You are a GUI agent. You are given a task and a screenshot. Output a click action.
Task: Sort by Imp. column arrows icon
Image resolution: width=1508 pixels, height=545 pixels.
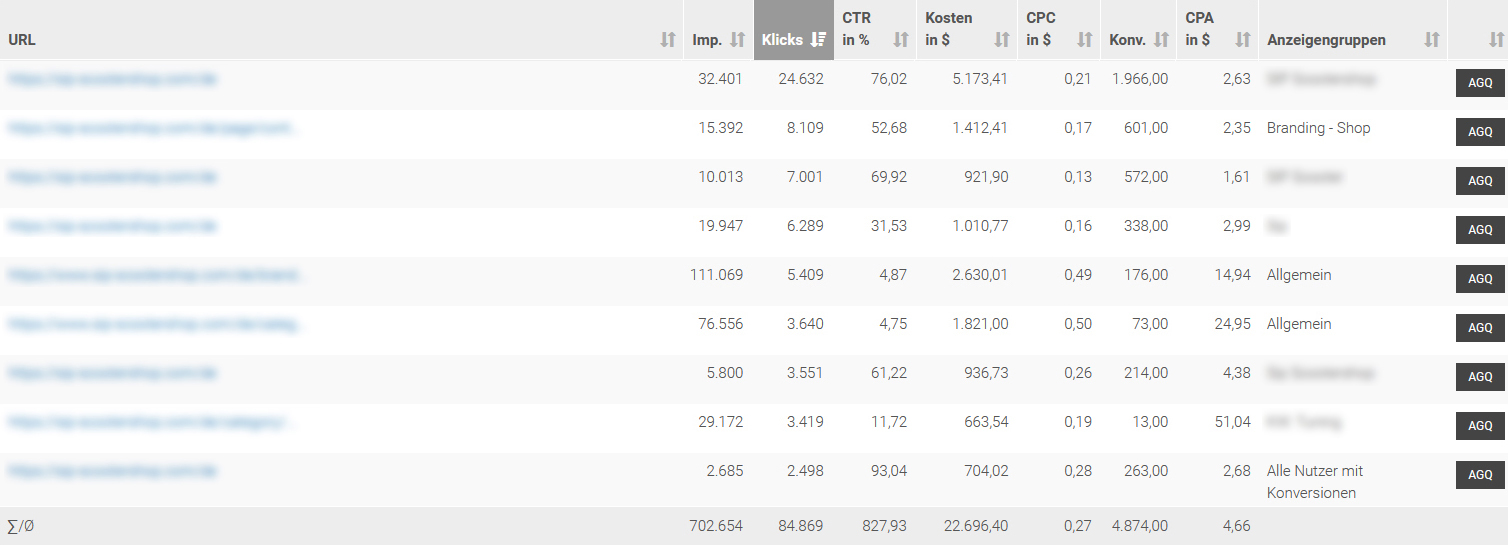coord(738,40)
